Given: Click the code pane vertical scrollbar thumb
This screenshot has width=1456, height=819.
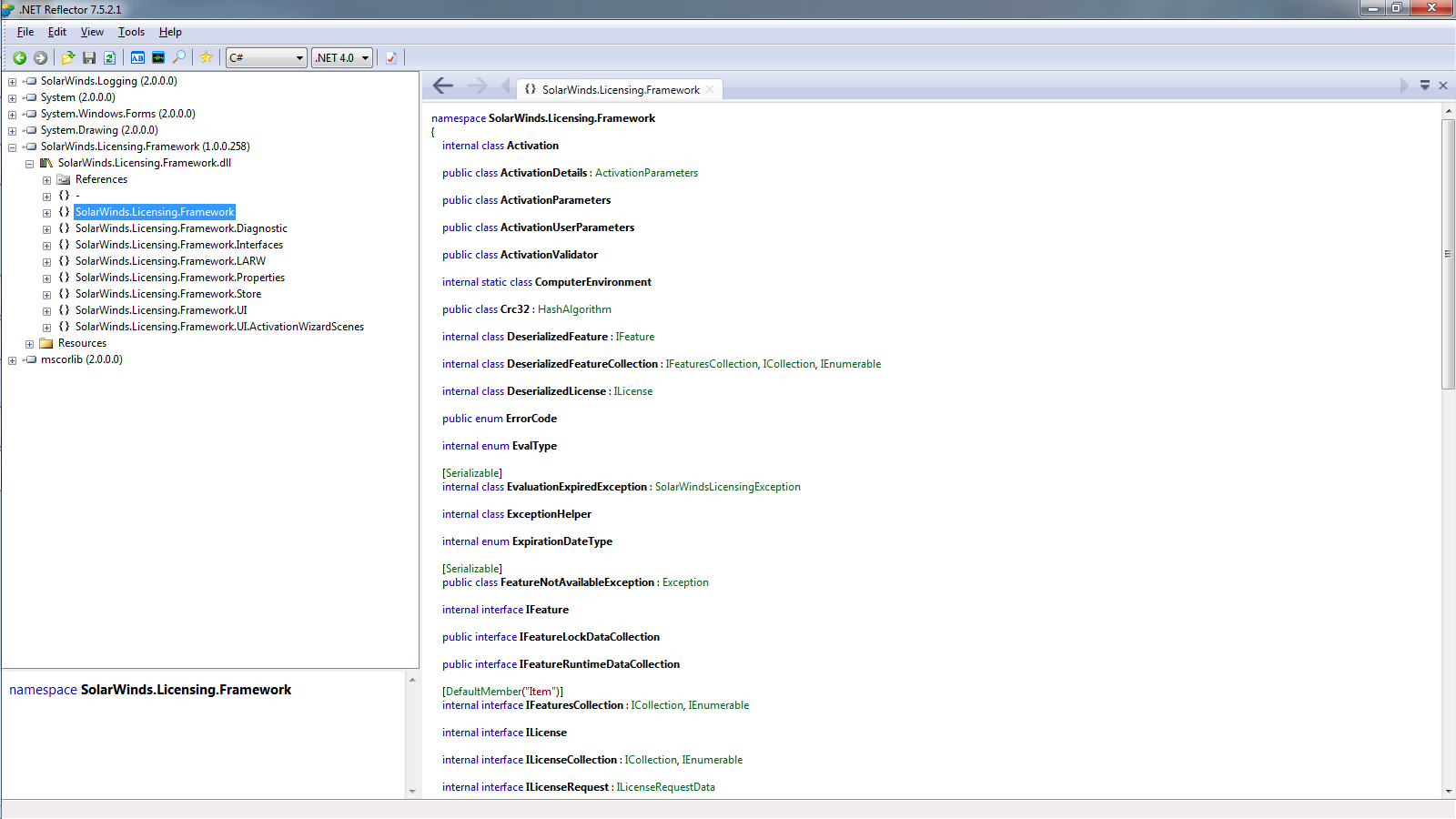Looking at the screenshot, I should click(x=1448, y=254).
